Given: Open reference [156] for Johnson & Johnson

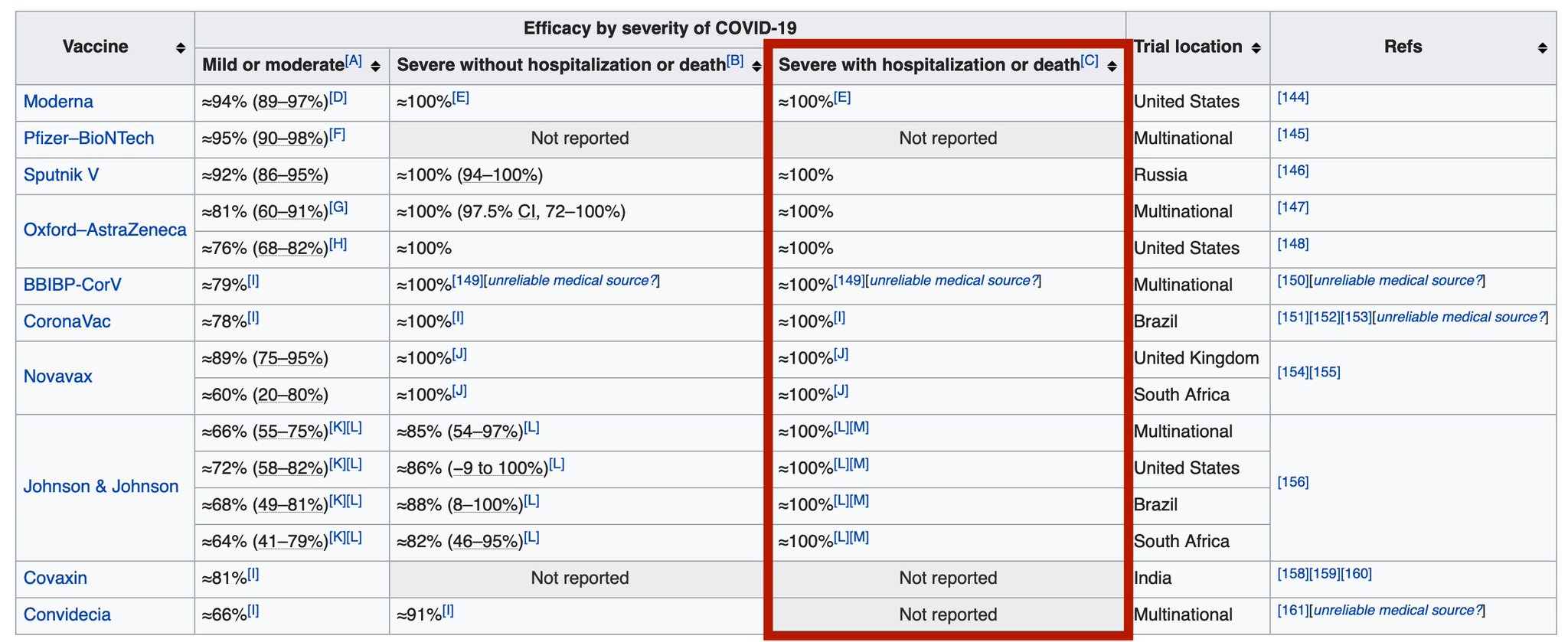Looking at the screenshot, I should pos(1293,482).
